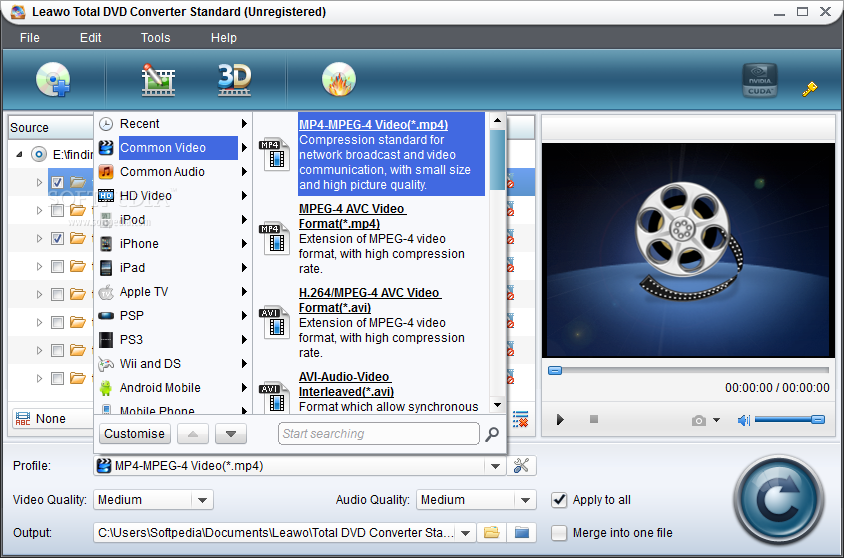
Task: Open MPEG-4 AVC Video Format(*.mp4) link
Action: (353, 216)
